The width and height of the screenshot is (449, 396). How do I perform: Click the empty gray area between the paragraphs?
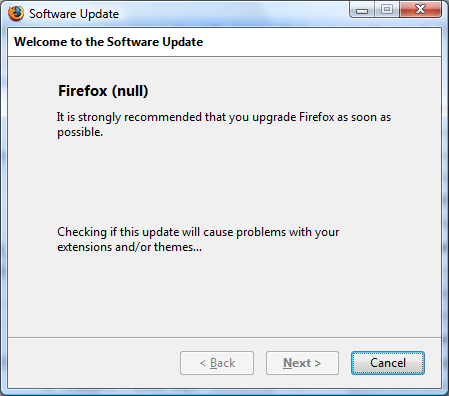pos(224,182)
